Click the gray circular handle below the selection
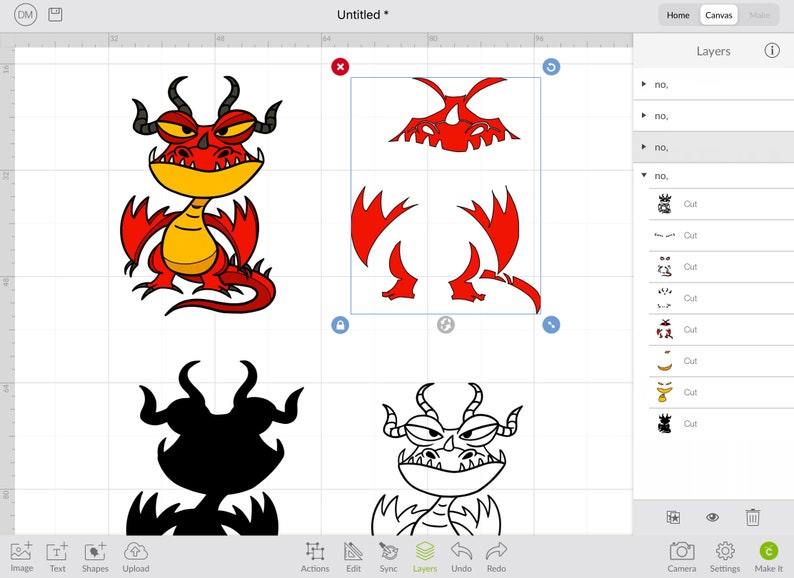The height and width of the screenshot is (578, 794). pos(446,325)
